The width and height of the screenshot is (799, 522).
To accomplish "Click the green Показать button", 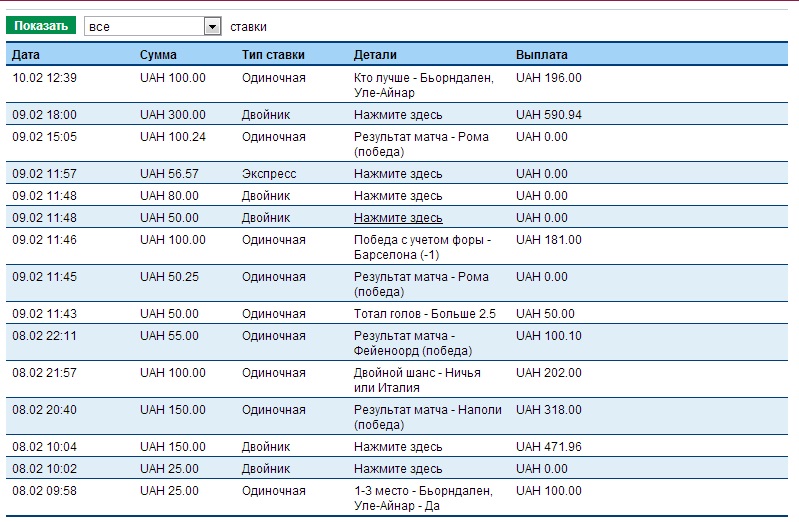I will point(41,26).
